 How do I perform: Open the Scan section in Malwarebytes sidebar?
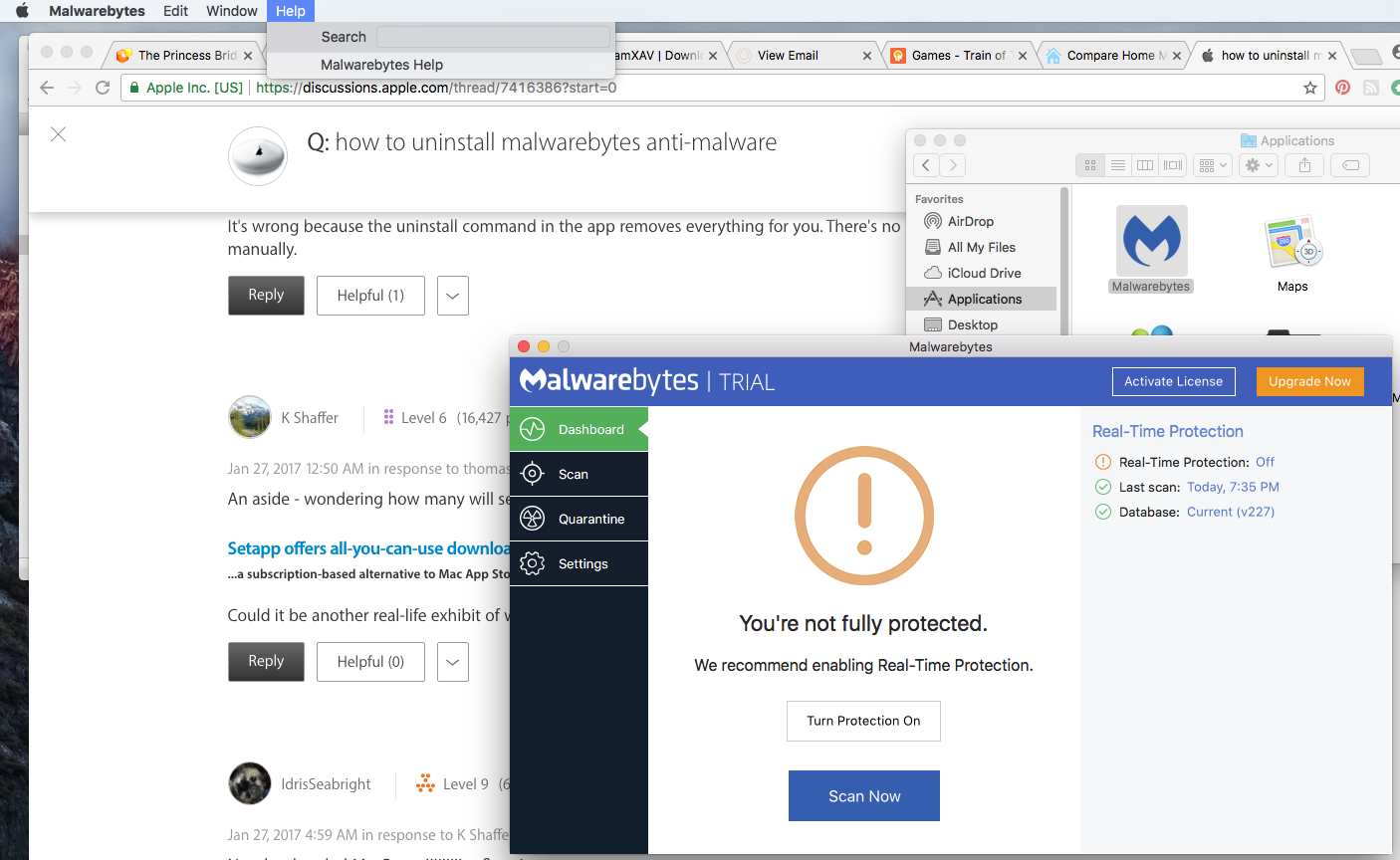(x=579, y=474)
